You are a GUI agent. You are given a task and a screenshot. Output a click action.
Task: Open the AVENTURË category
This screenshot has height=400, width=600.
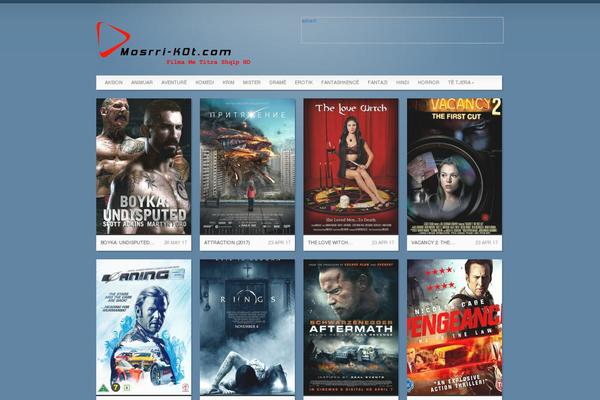coord(174,82)
